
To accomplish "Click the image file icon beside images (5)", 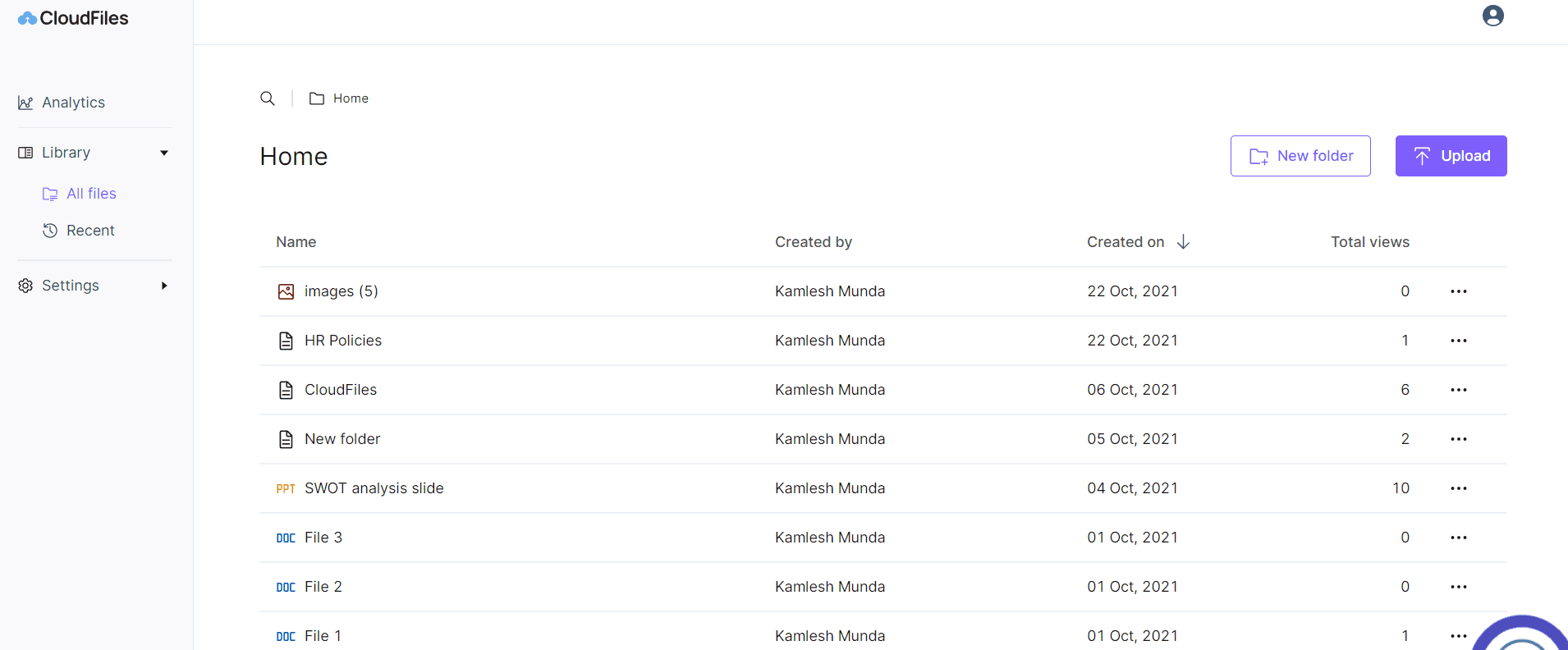I will click(x=286, y=291).
